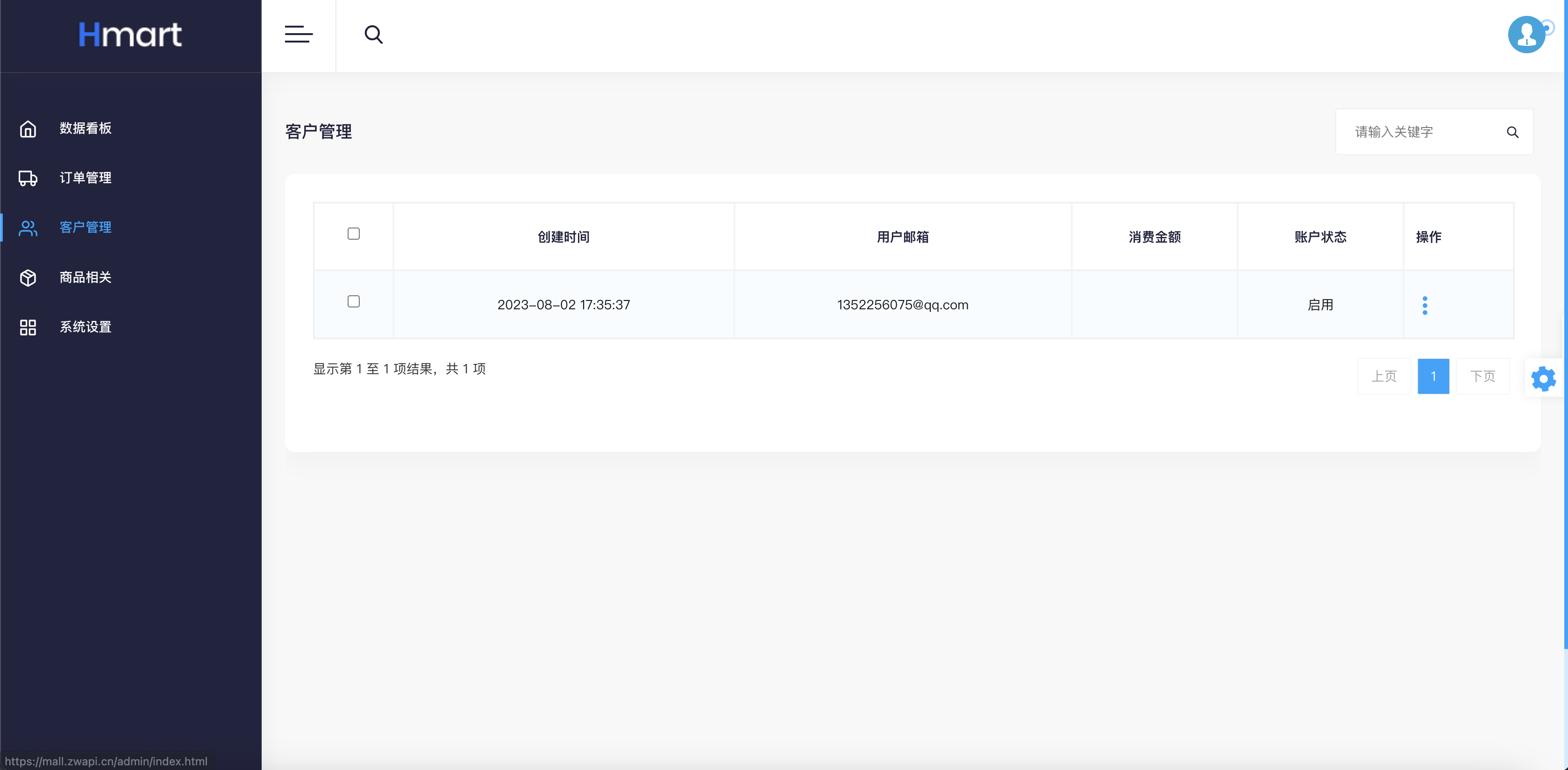Click the top bar search magnifier icon
This screenshot has width=1568, height=770.
point(374,35)
